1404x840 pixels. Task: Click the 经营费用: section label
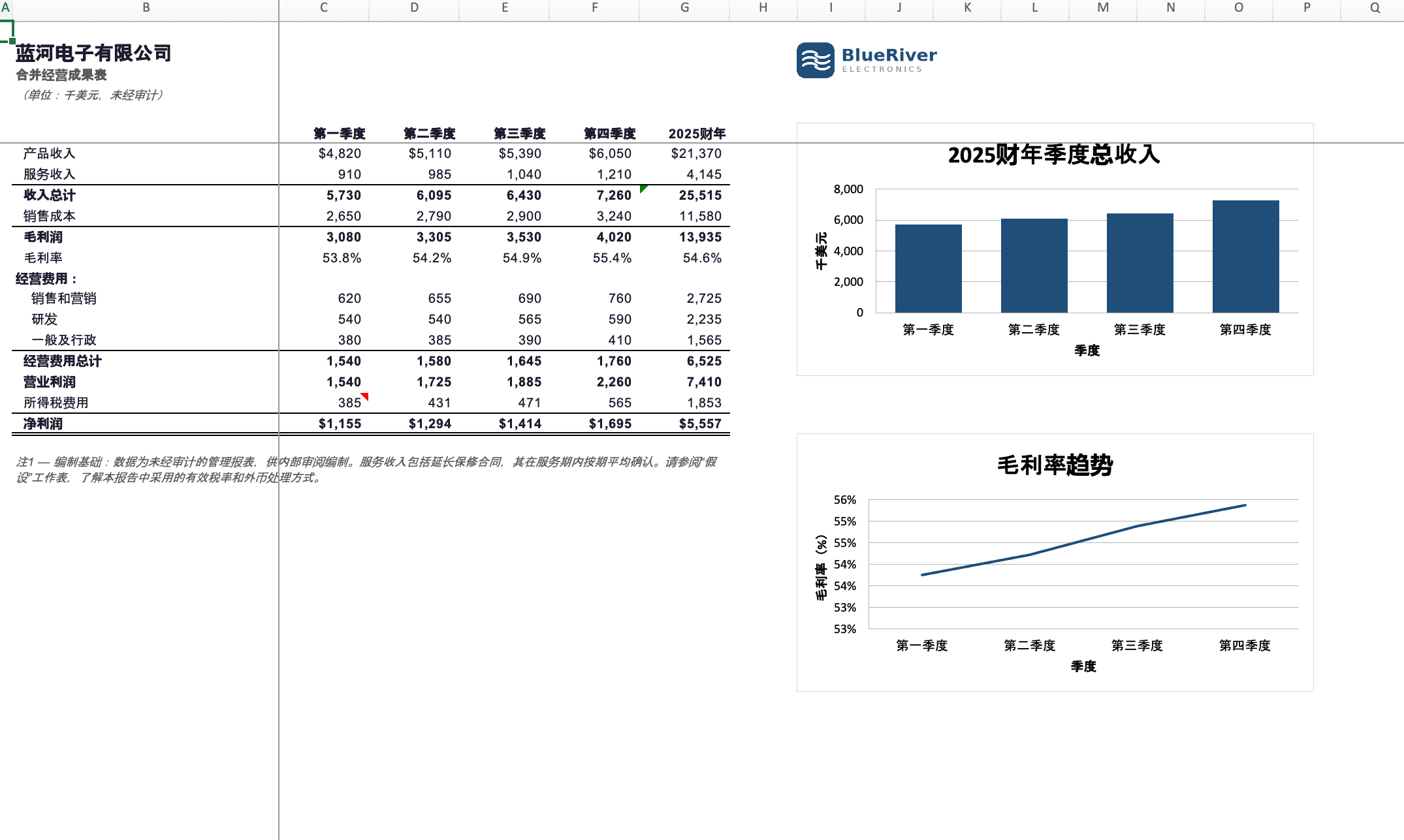pos(46,279)
